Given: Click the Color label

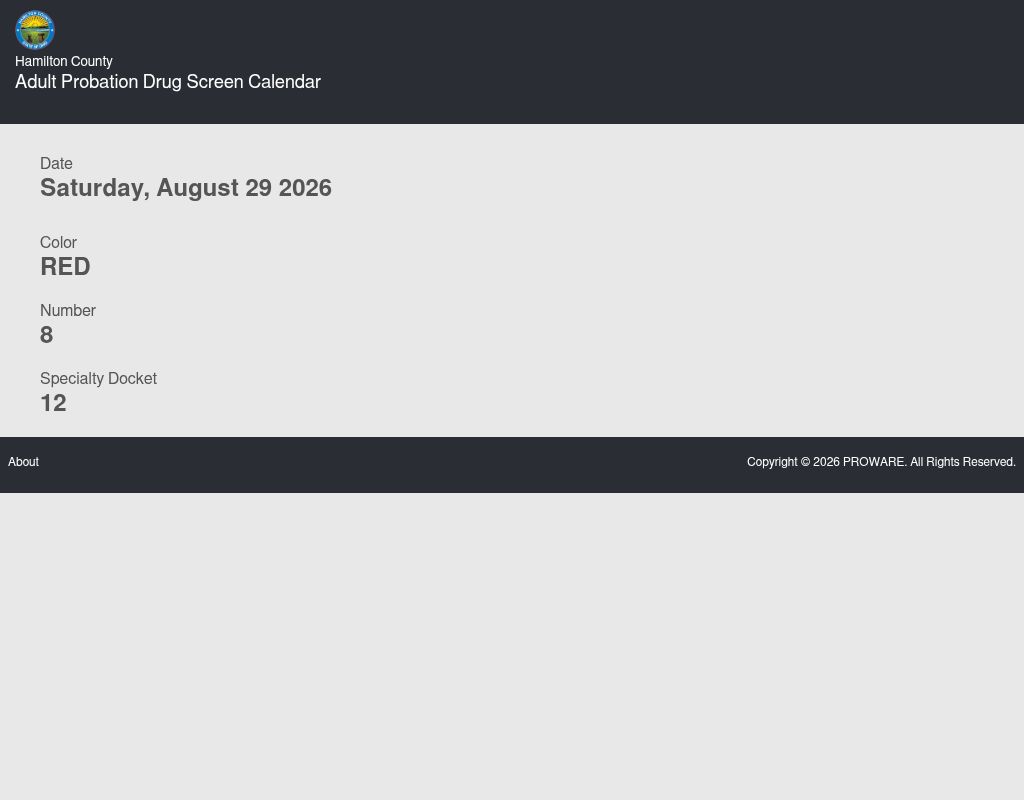Looking at the screenshot, I should tap(58, 242).
